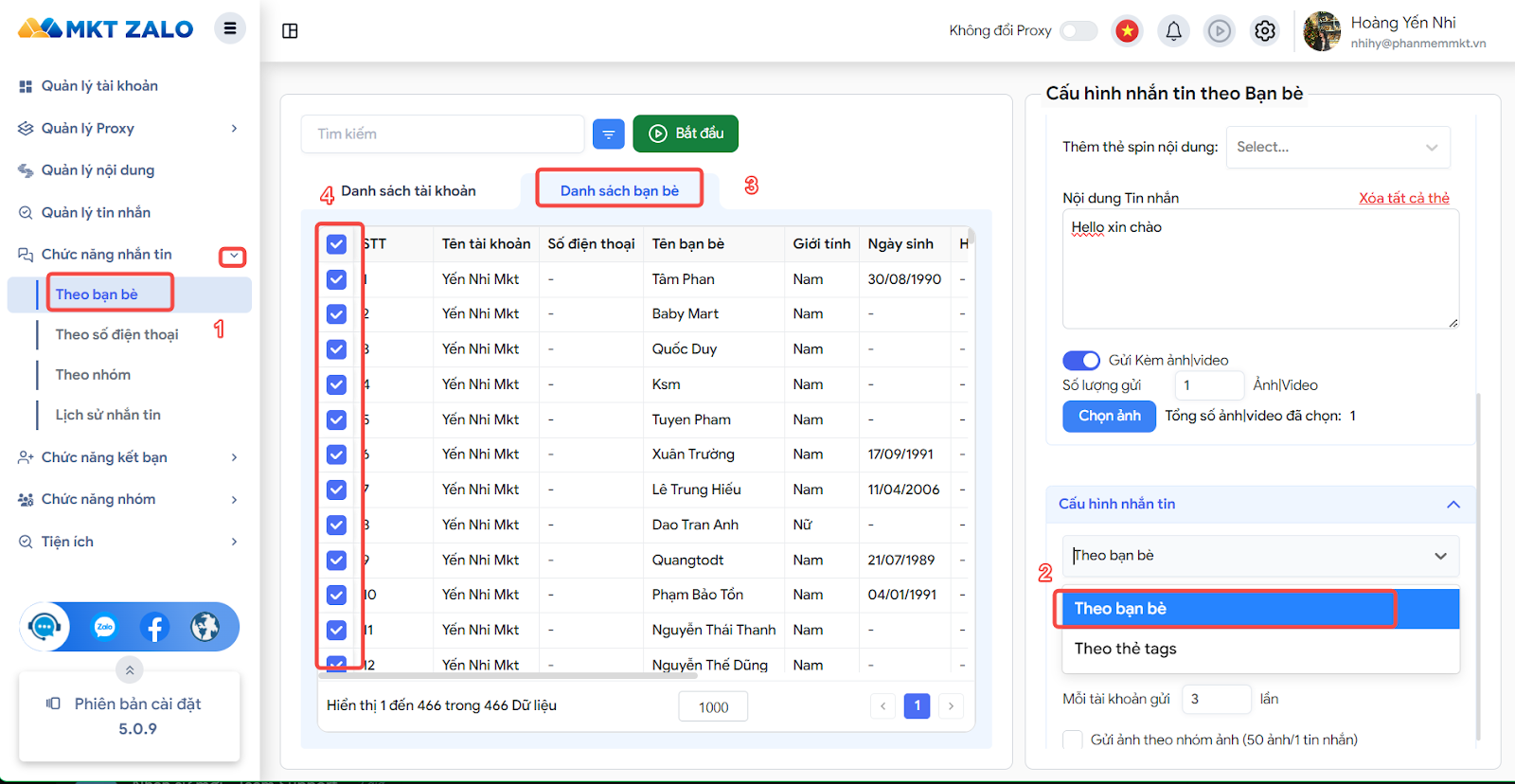Viewport: 1515px width, 784px height.
Task: Open support chat headset icon
Action: [45, 627]
